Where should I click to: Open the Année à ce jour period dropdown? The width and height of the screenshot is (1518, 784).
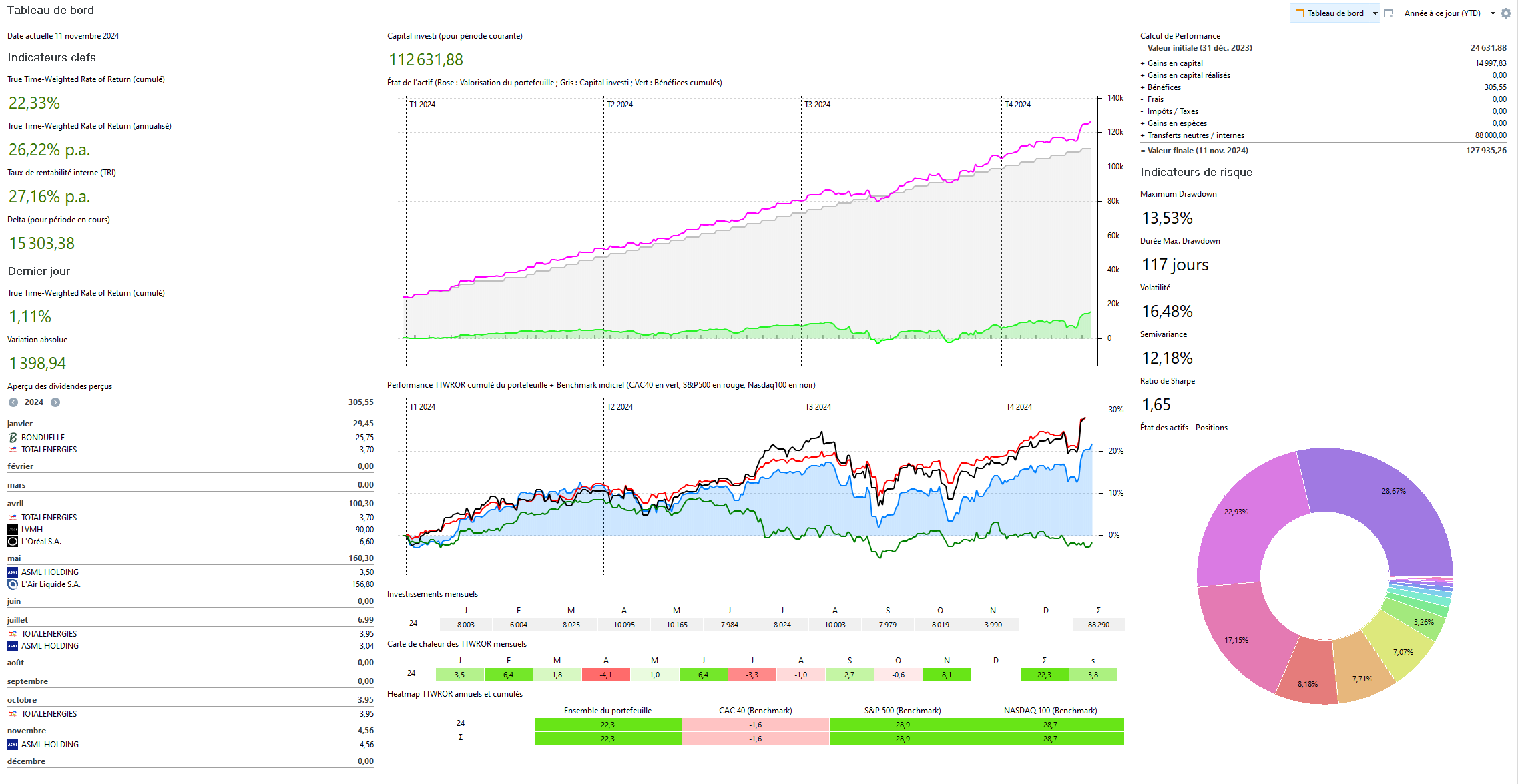click(1493, 13)
